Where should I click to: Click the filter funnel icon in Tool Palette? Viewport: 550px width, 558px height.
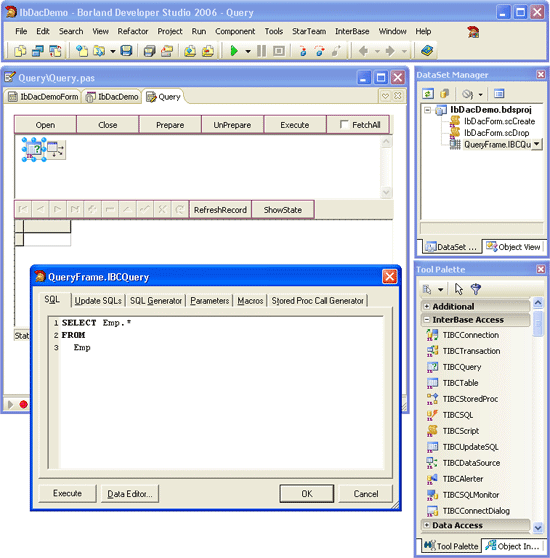(x=476, y=289)
